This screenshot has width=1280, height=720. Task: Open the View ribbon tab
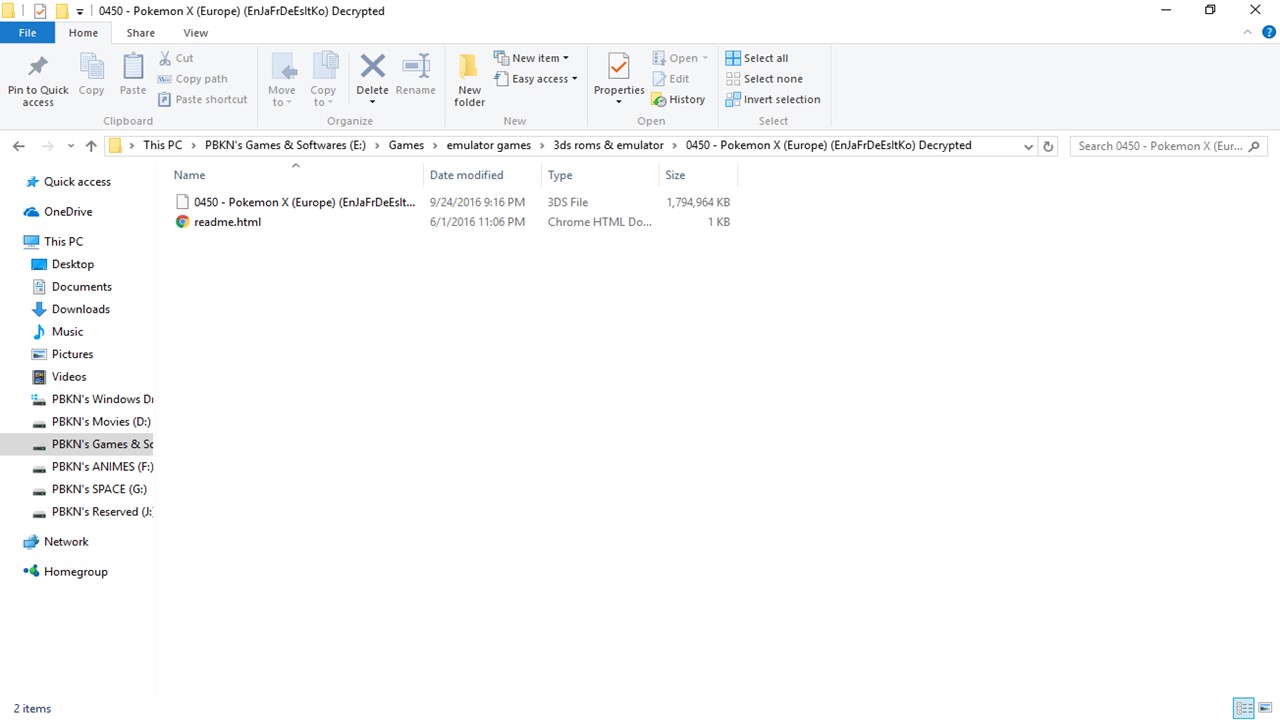196,33
